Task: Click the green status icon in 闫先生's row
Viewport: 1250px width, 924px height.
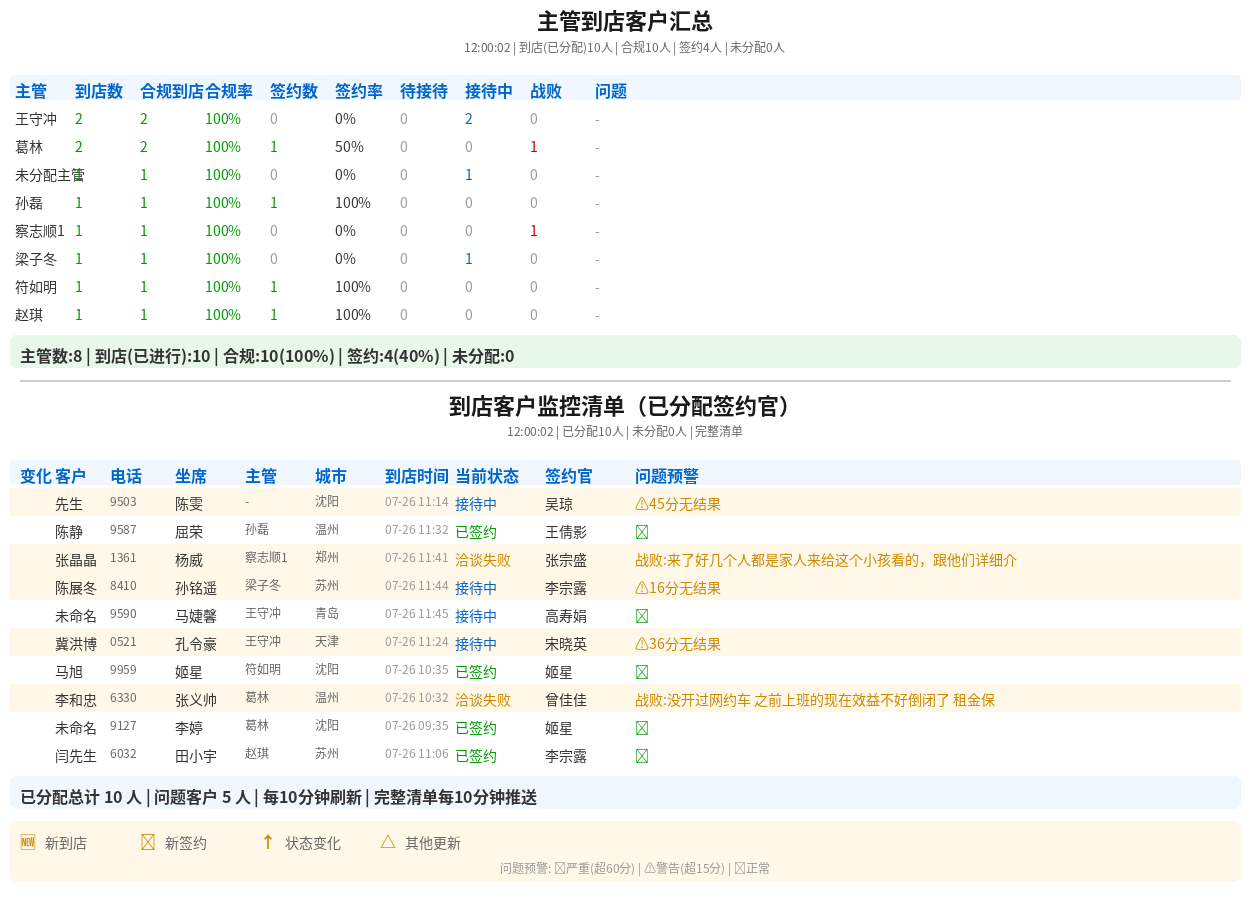Action: click(x=642, y=756)
